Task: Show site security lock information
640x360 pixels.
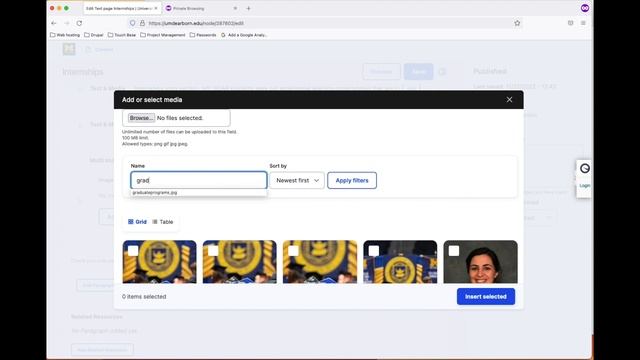Action: pyautogui.click(x=142, y=23)
